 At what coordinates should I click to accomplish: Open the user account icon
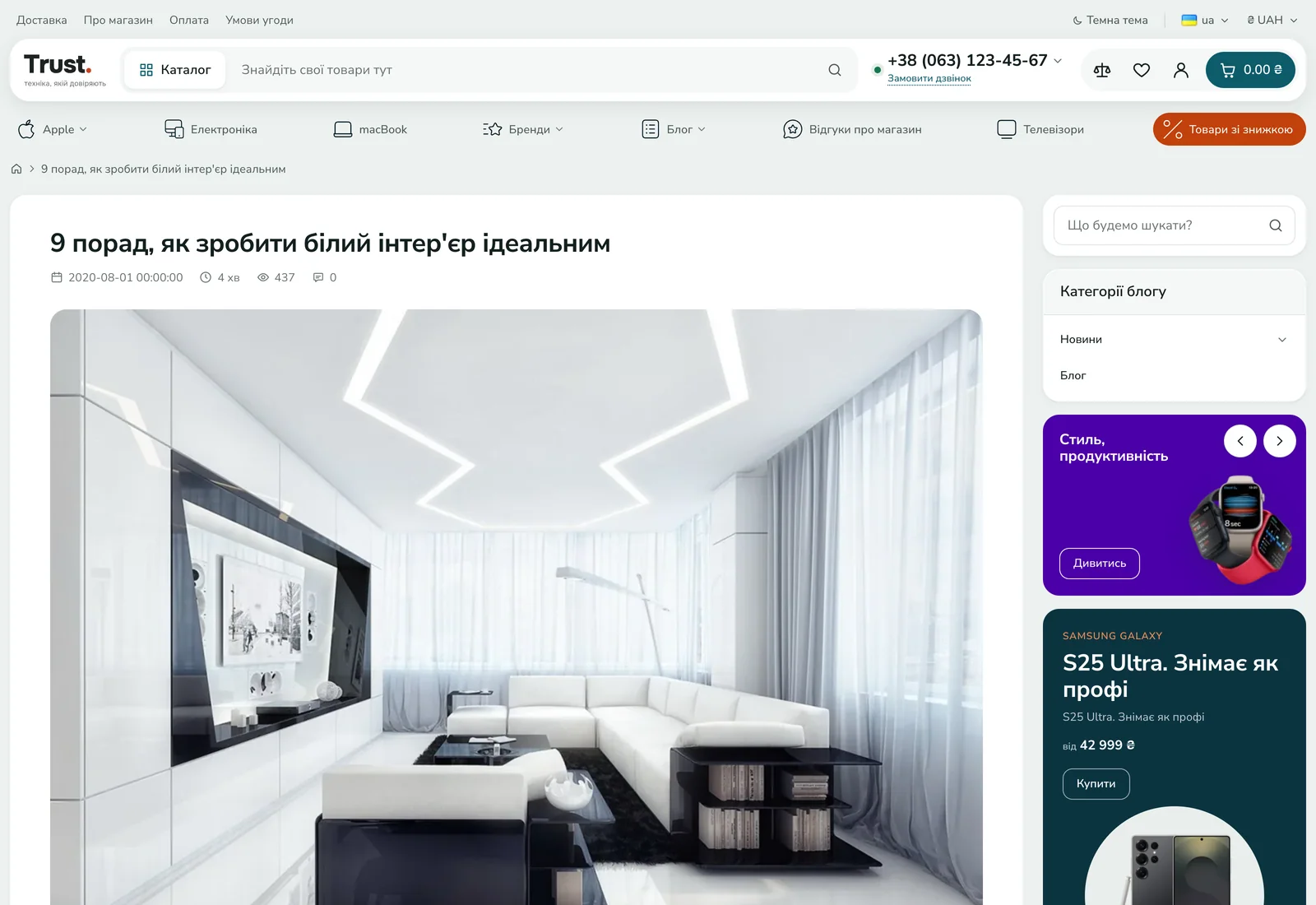click(x=1181, y=70)
